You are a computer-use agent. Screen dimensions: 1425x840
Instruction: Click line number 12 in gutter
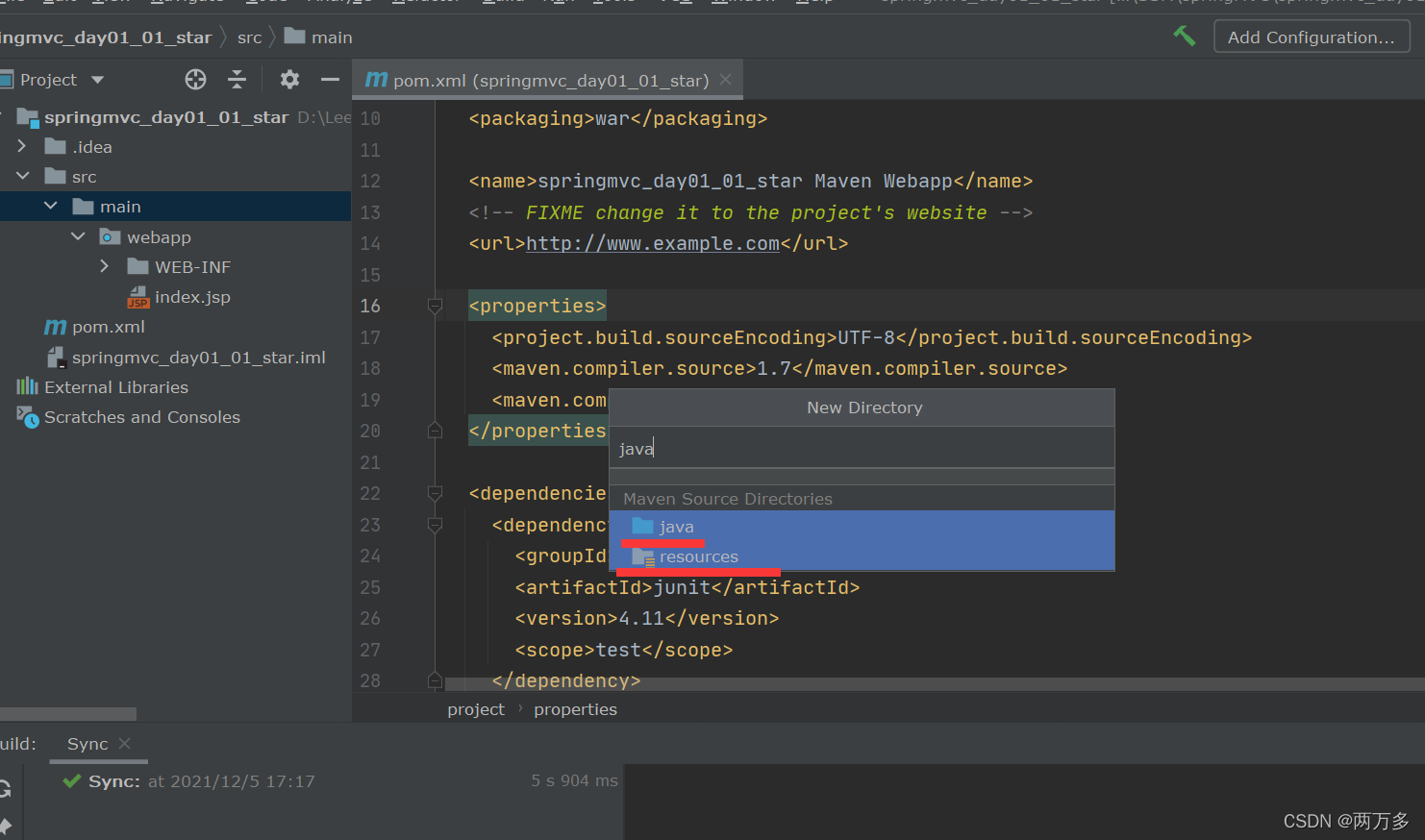click(370, 181)
